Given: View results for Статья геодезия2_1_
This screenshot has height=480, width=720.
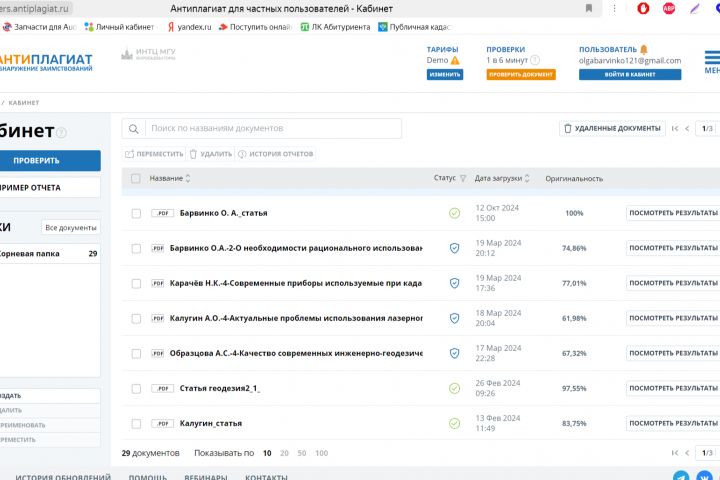Looking at the screenshot, I should coord(673,389).
